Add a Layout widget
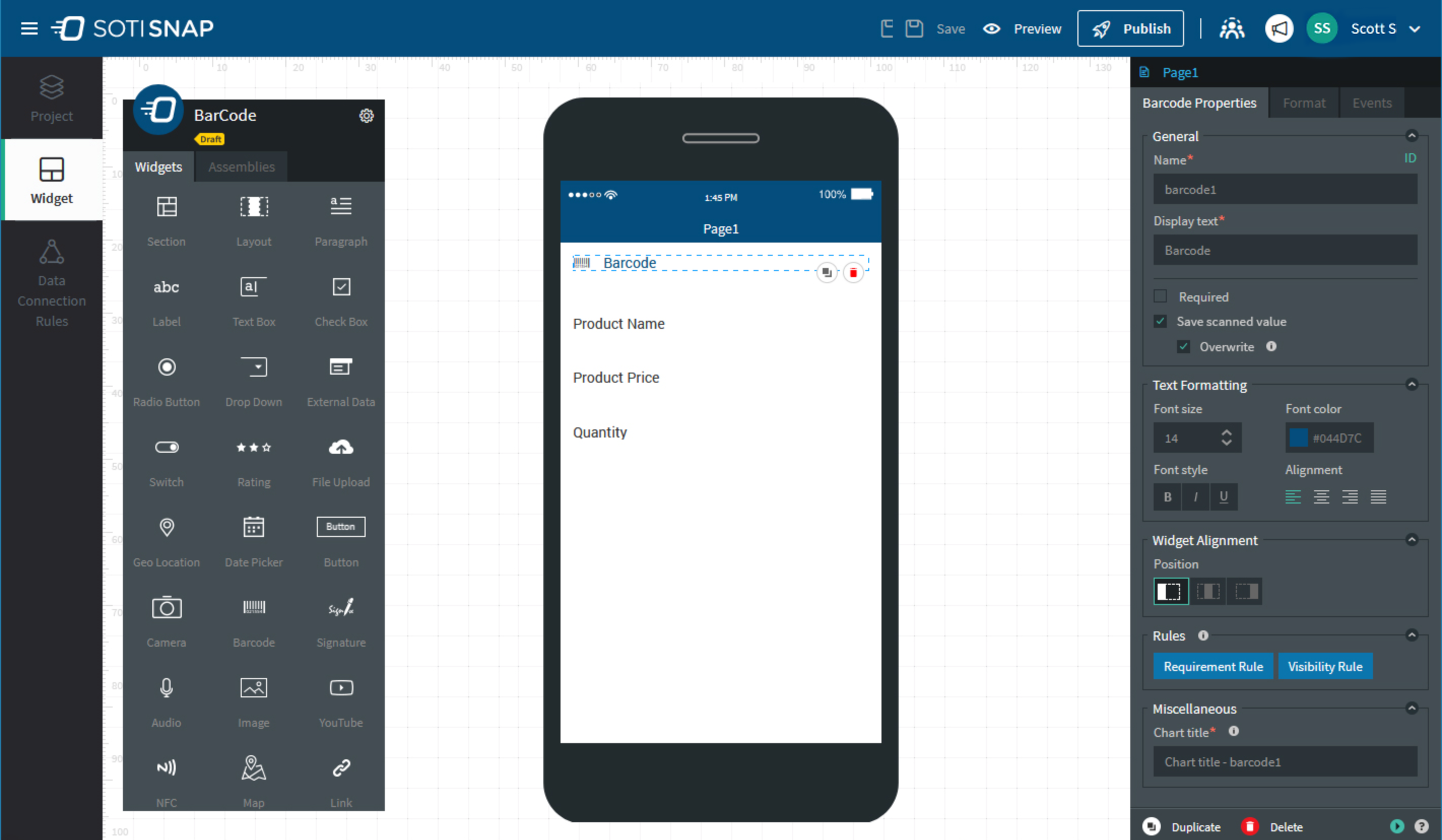The height and width of the screenshot is (840, 1442). click(x=253, y=220)
